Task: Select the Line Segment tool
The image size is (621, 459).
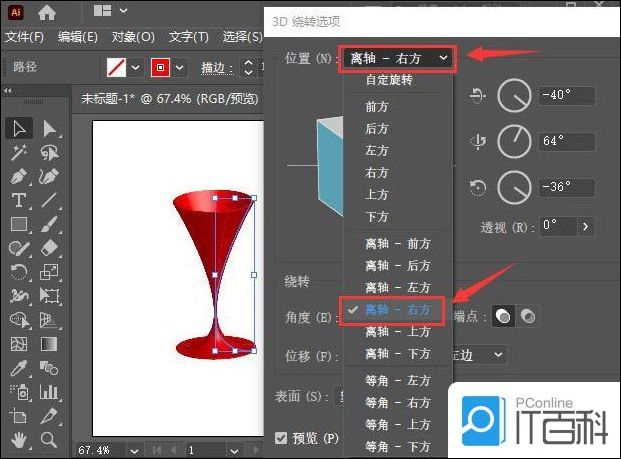Action: pyautogui.click(x=50, y=200)
